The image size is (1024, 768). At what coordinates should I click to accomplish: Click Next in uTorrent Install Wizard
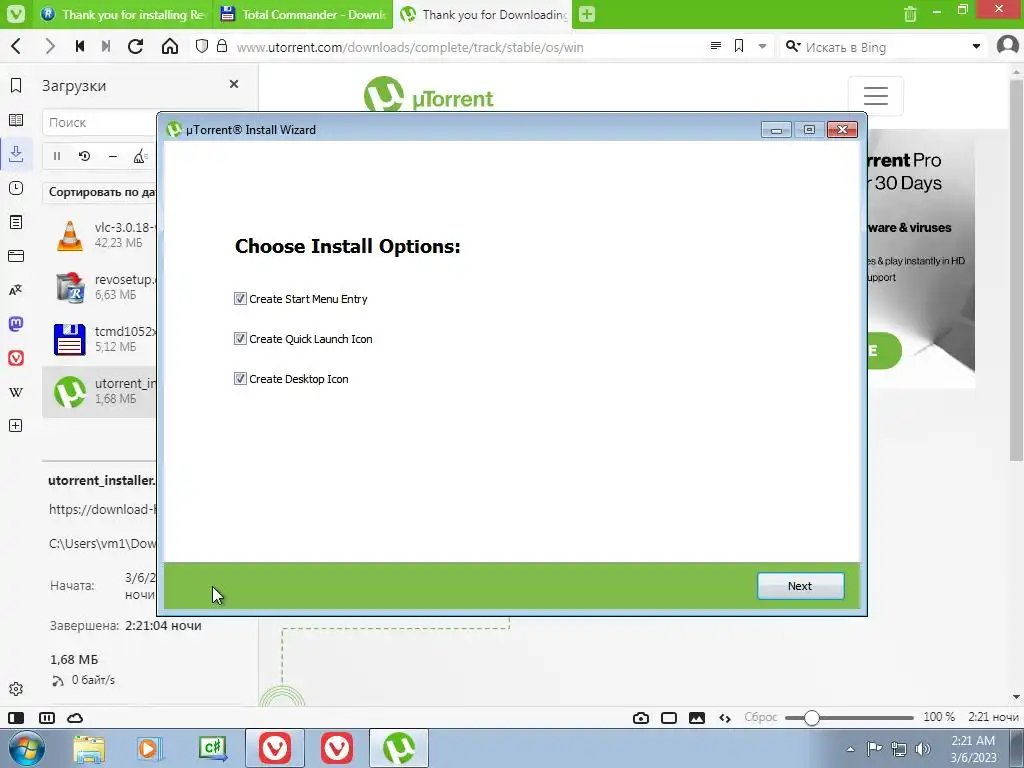[800, 586]
